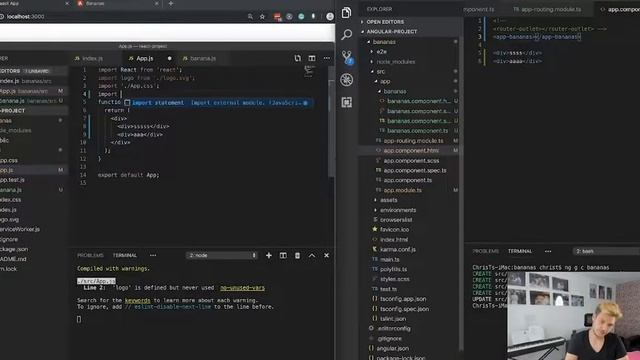
Task: Follow the ./src/App.js link in terminal
Action: pyautogui.click(x=96, y=281)
